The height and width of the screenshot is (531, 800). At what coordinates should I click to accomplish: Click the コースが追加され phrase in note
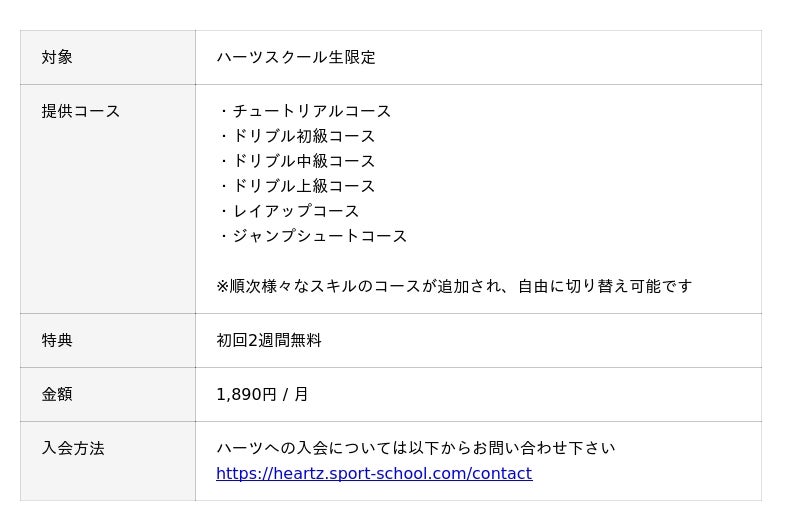(437, 286)
